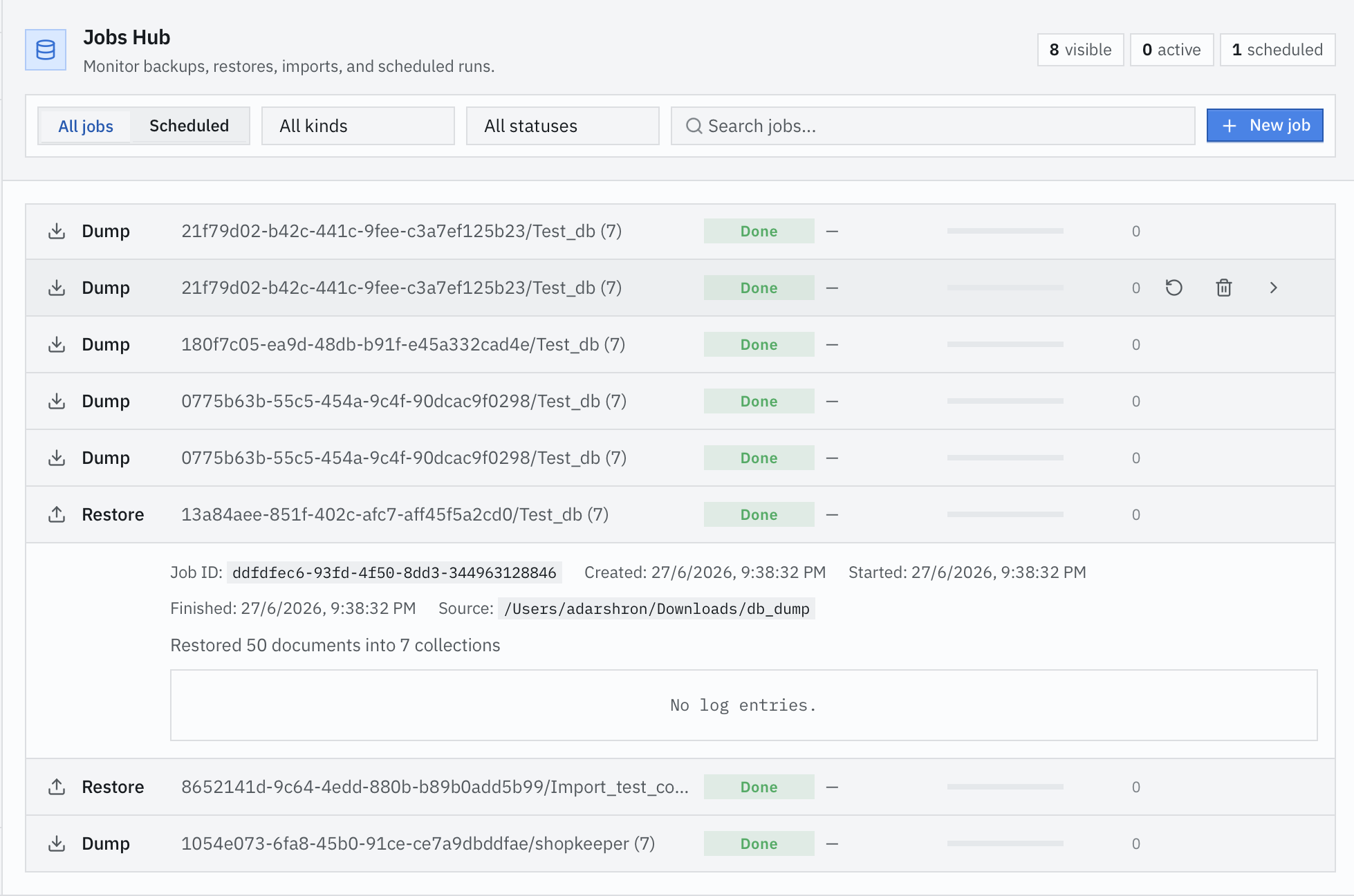1354x896 pixels.
Task: Open the All statuses dropdown
Action: pyautogui.click(x=563, y=126)
